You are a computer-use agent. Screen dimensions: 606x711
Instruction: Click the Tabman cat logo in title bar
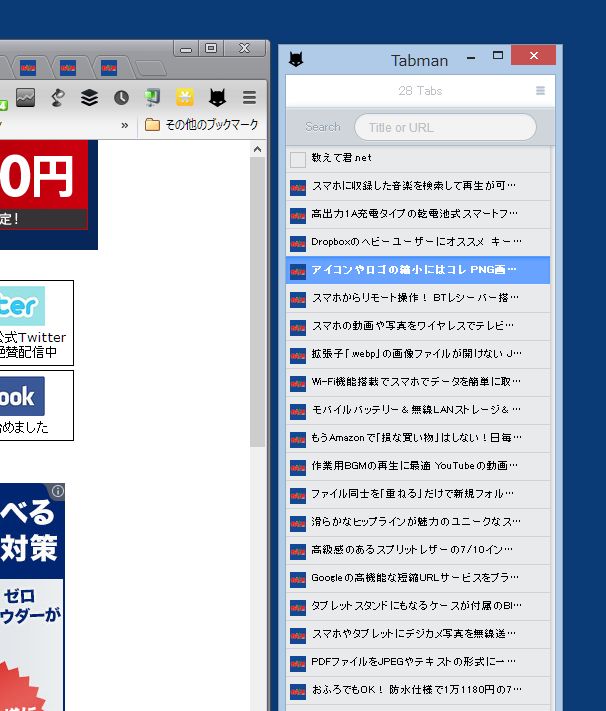[296, 59]
